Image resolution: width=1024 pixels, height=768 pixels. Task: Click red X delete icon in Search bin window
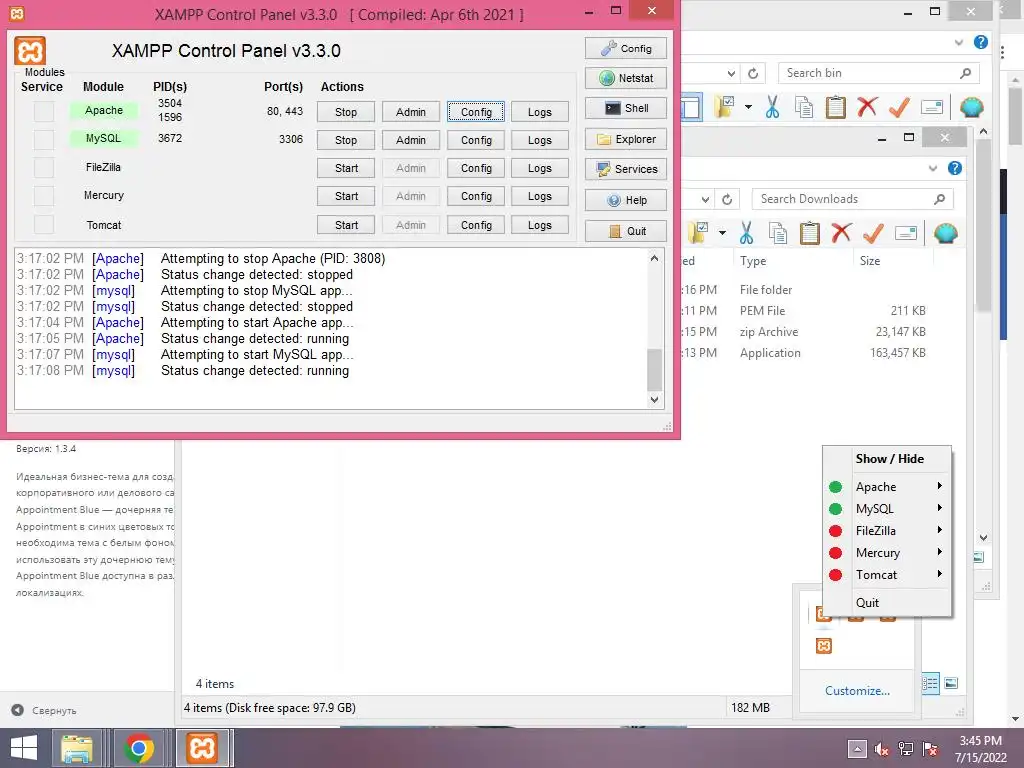[867, 106]
